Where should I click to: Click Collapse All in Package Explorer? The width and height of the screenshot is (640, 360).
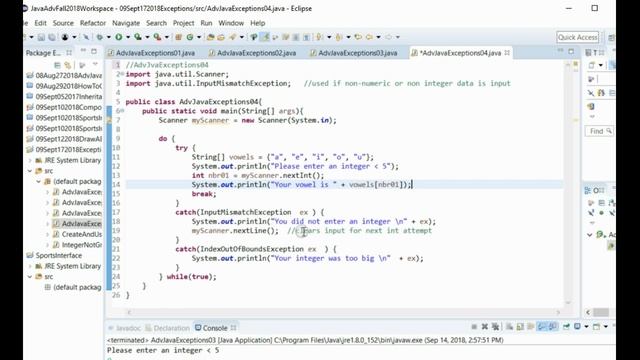point(57,65)
